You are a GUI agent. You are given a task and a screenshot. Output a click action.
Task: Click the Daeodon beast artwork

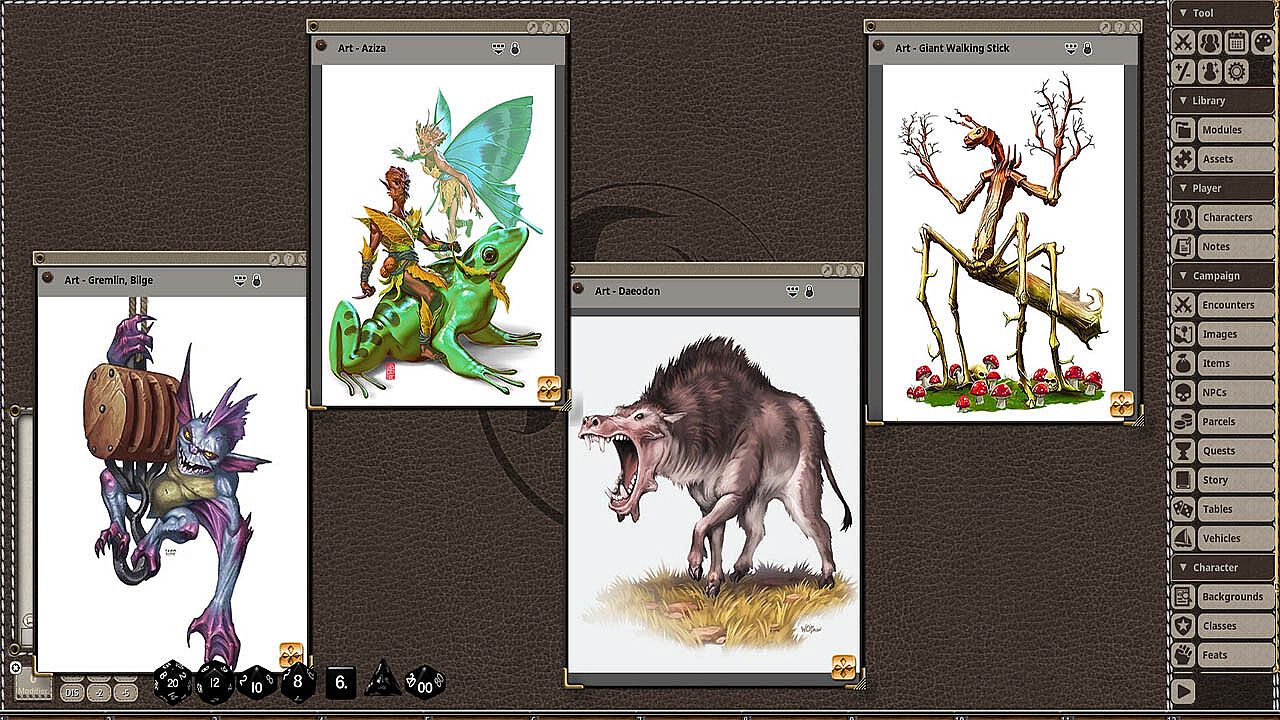714,494
